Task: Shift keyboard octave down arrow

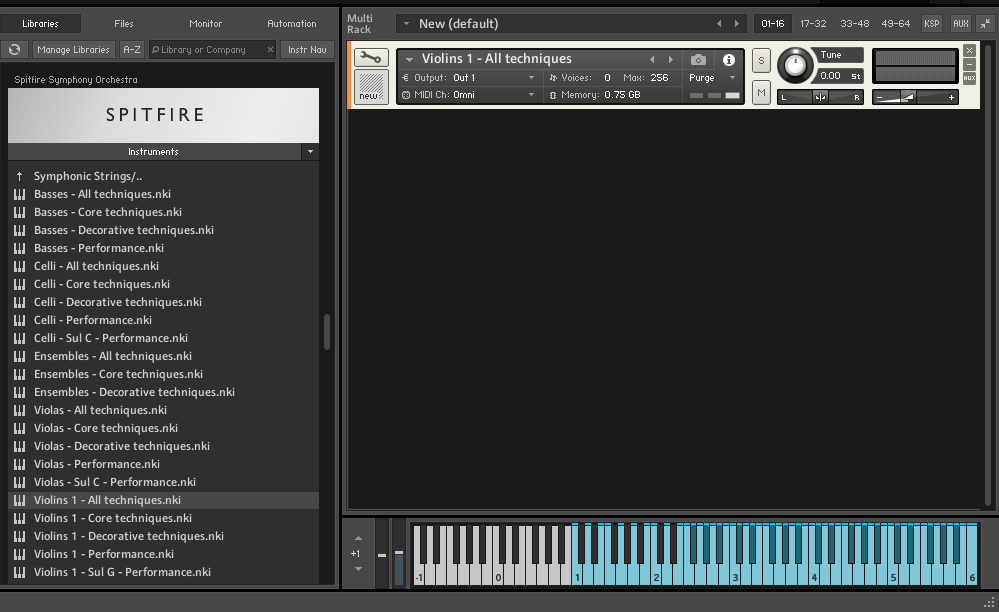Action: tap(358, 569)
